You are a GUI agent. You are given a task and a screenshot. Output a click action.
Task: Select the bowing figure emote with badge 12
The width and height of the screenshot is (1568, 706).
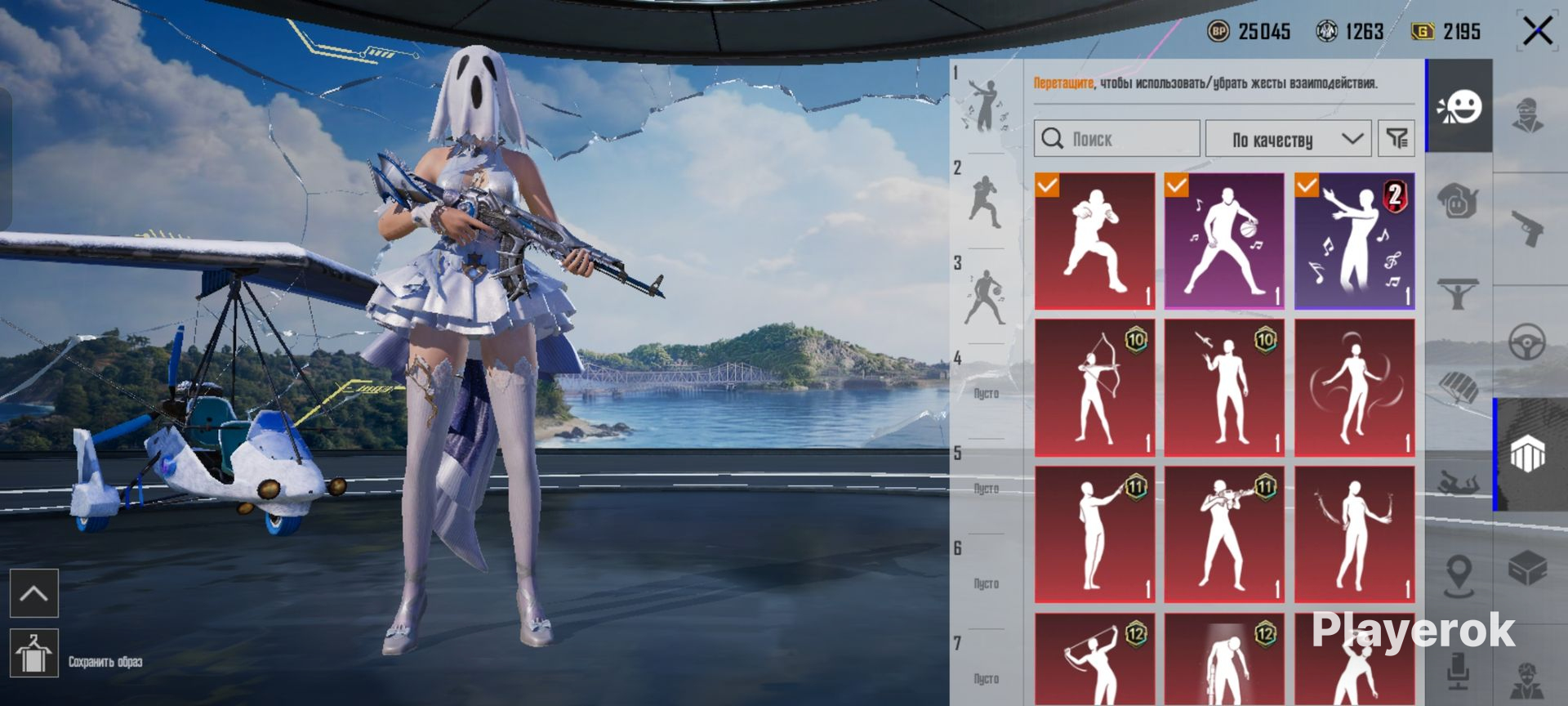1224,659
